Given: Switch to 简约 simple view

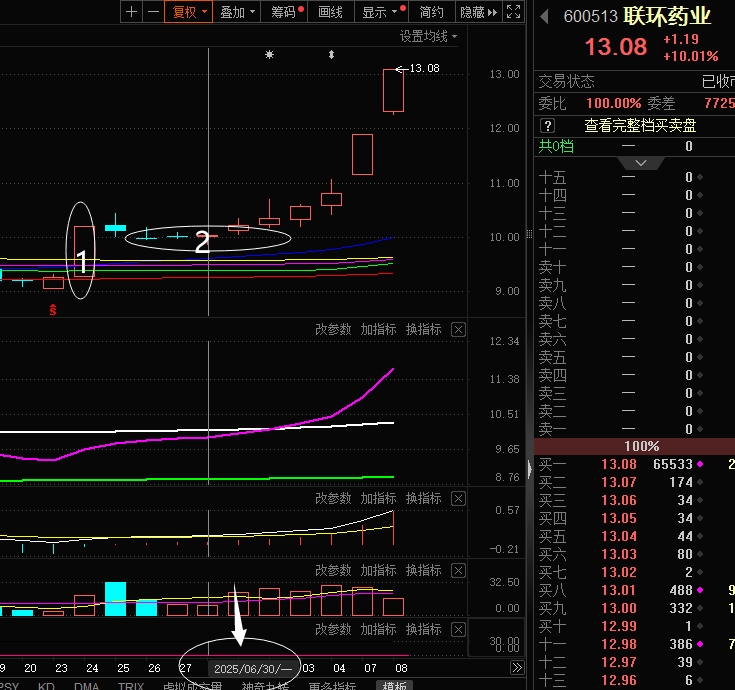Looking at the screenshot, I should tap(431, 12).
